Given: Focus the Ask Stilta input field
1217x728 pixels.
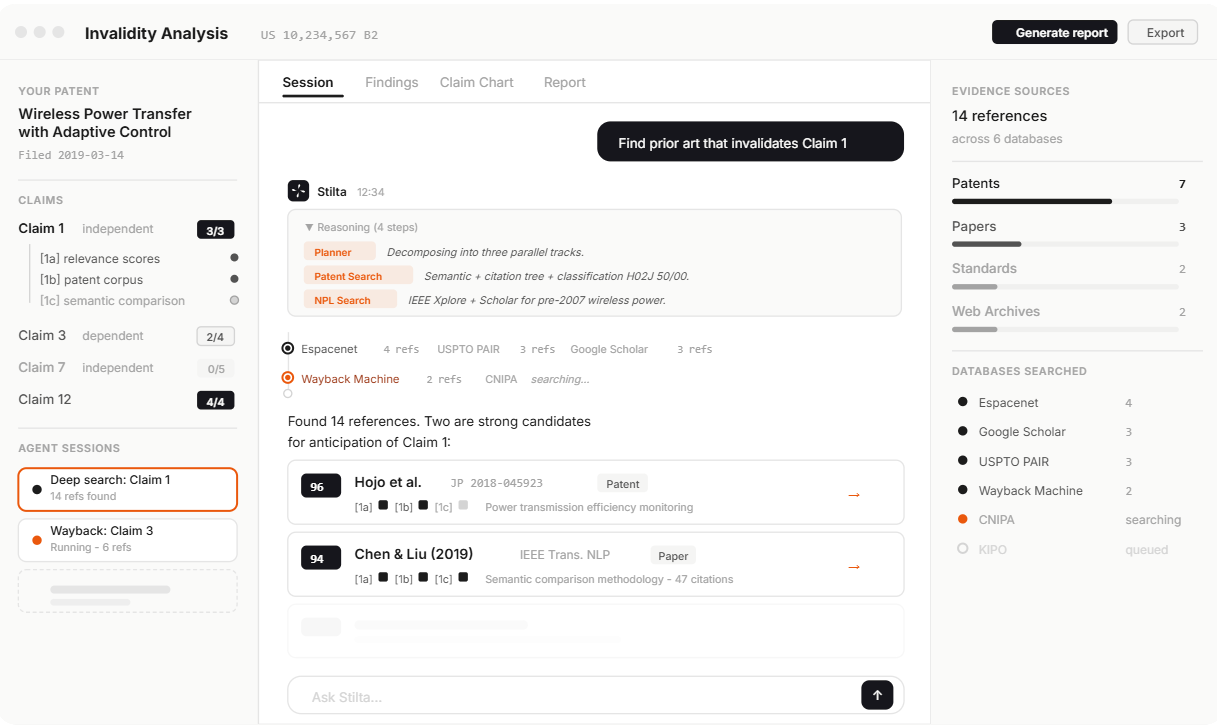Looking at the screenshot, I should pyautogui.click(x=570, y=696).
